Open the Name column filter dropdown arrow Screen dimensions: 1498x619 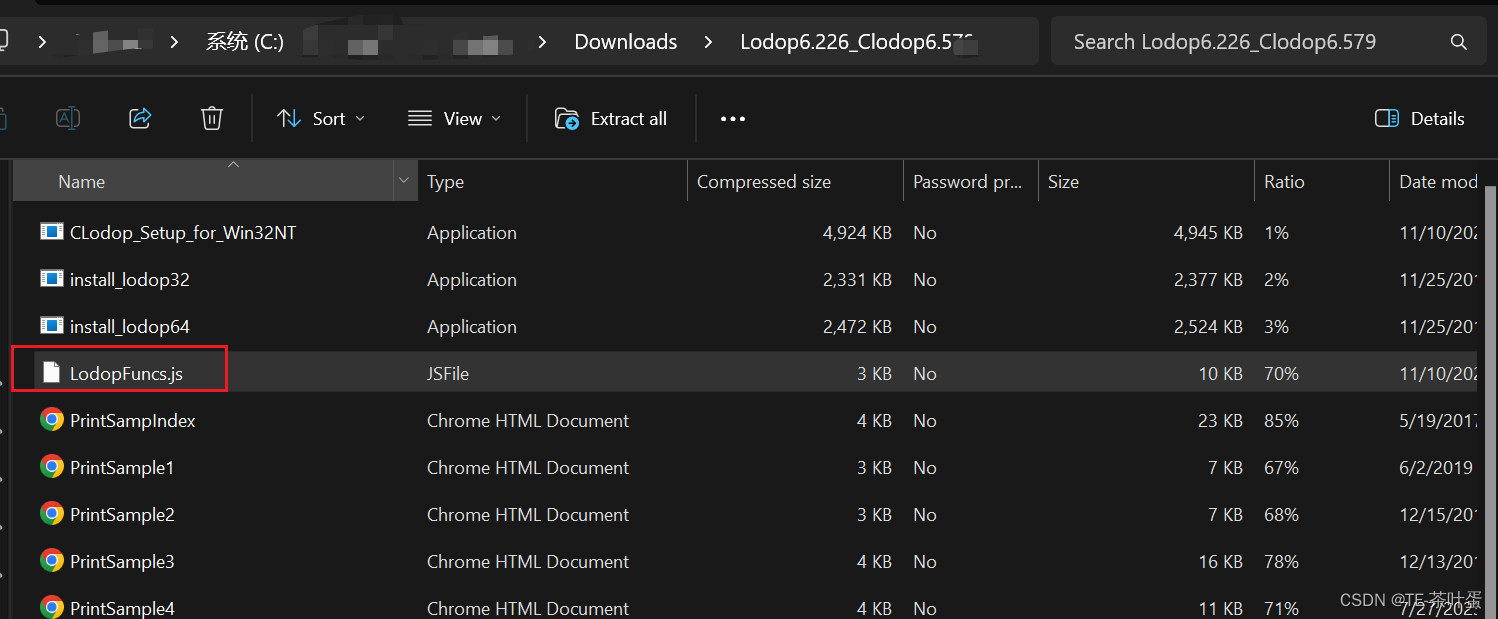(x=405, y=182)
